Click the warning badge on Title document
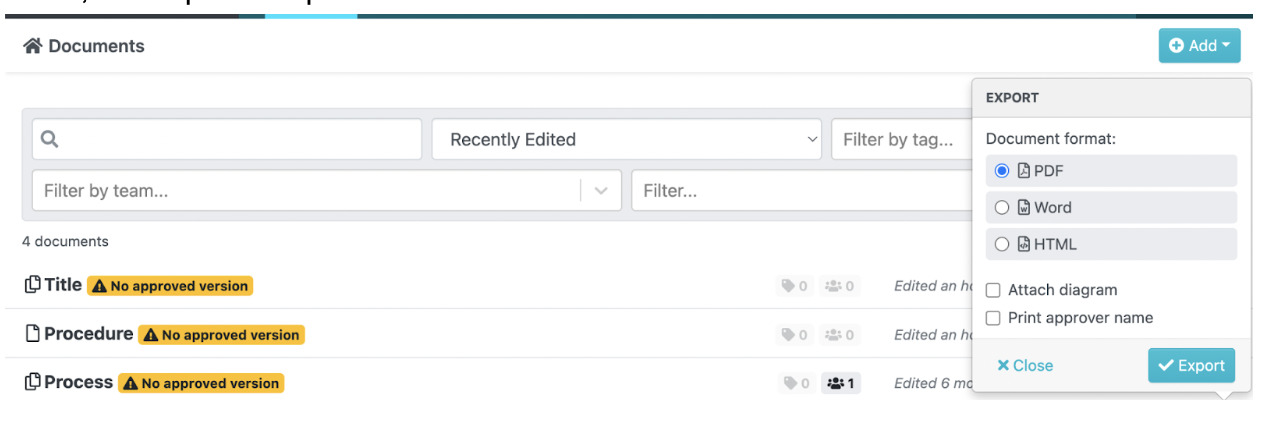The image size is (1284, 444). (170, 286)
